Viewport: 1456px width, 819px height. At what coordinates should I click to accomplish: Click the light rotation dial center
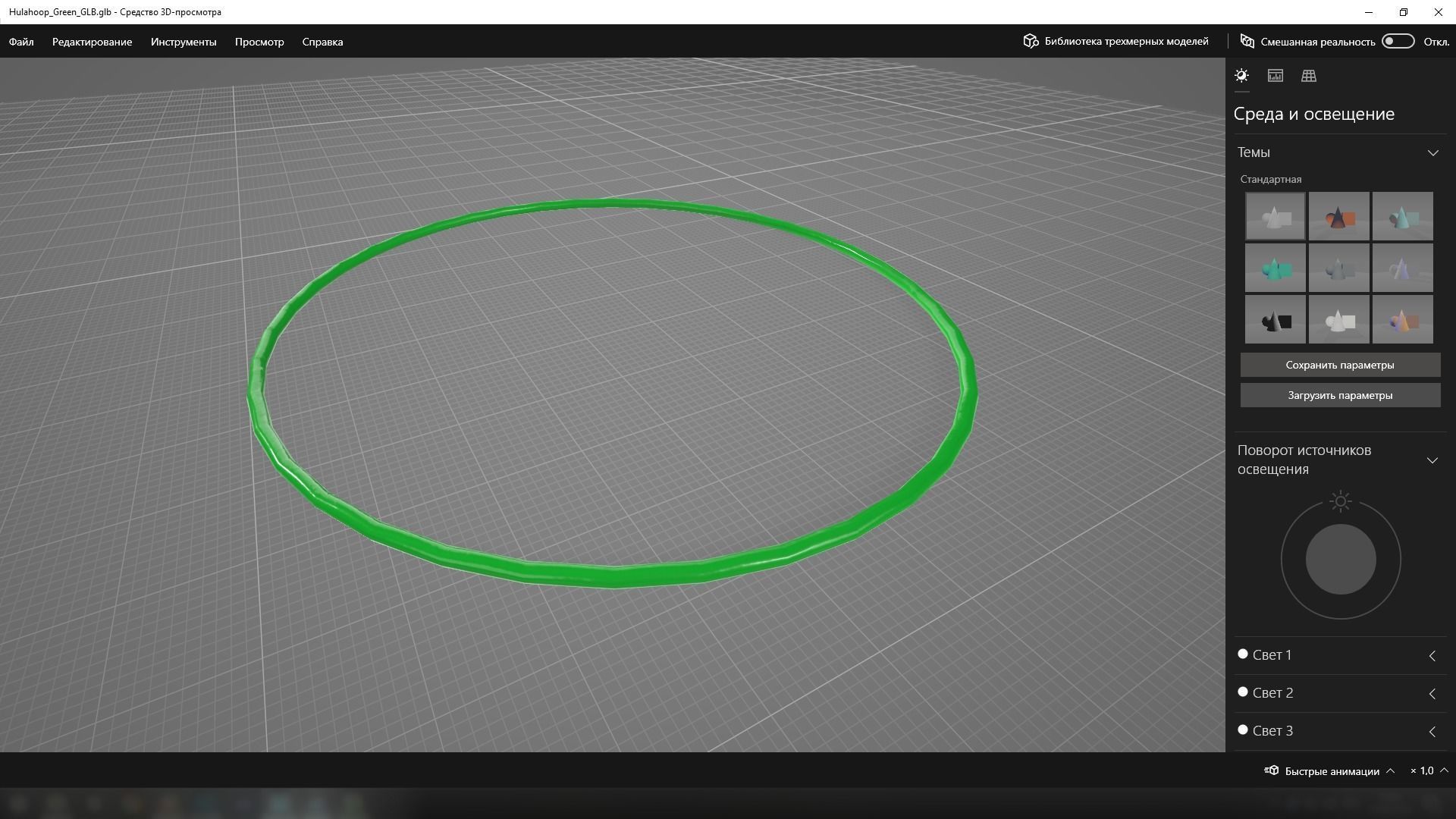[1340, 560]
